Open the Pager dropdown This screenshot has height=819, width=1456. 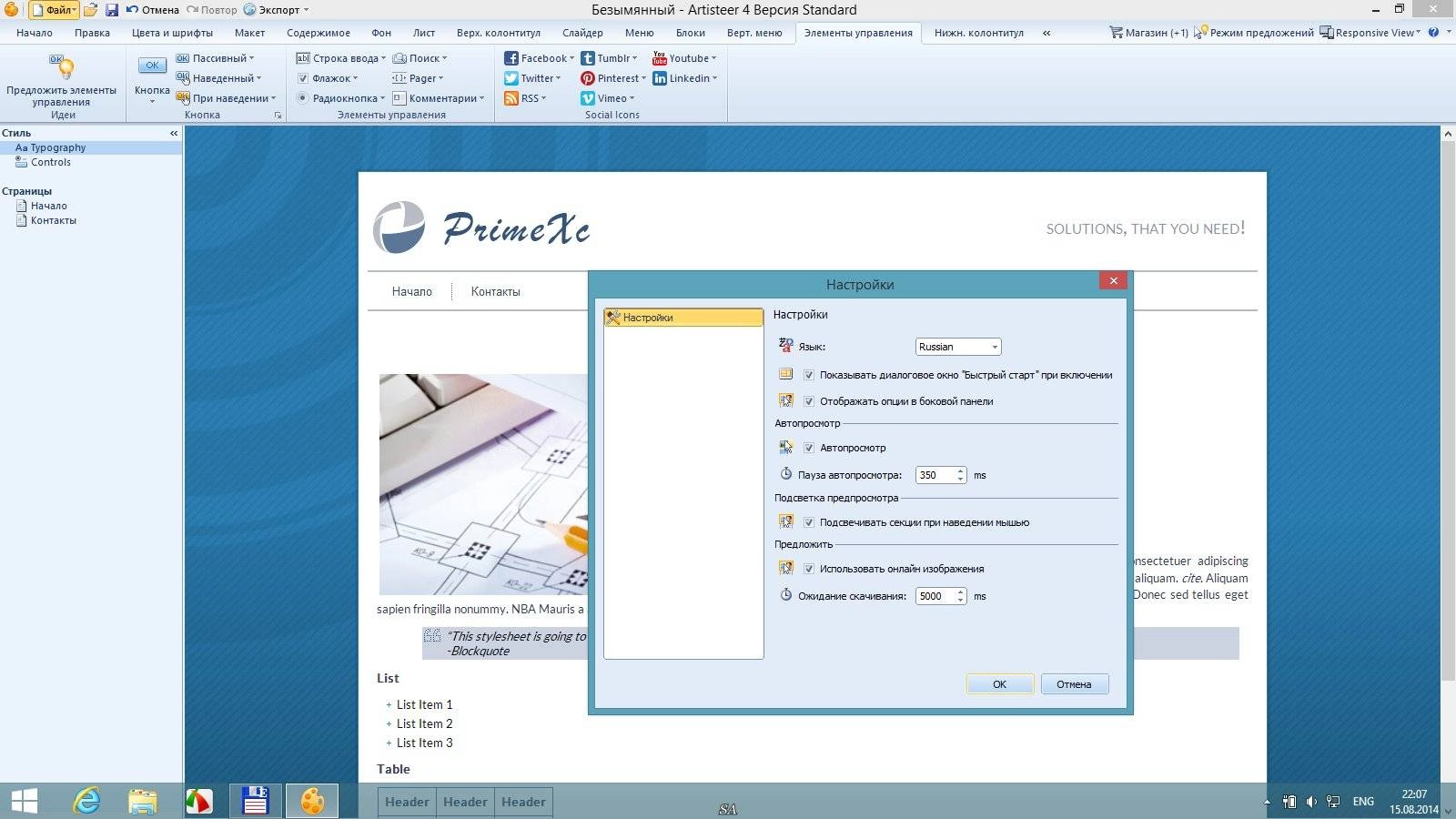tap(418, 78)
